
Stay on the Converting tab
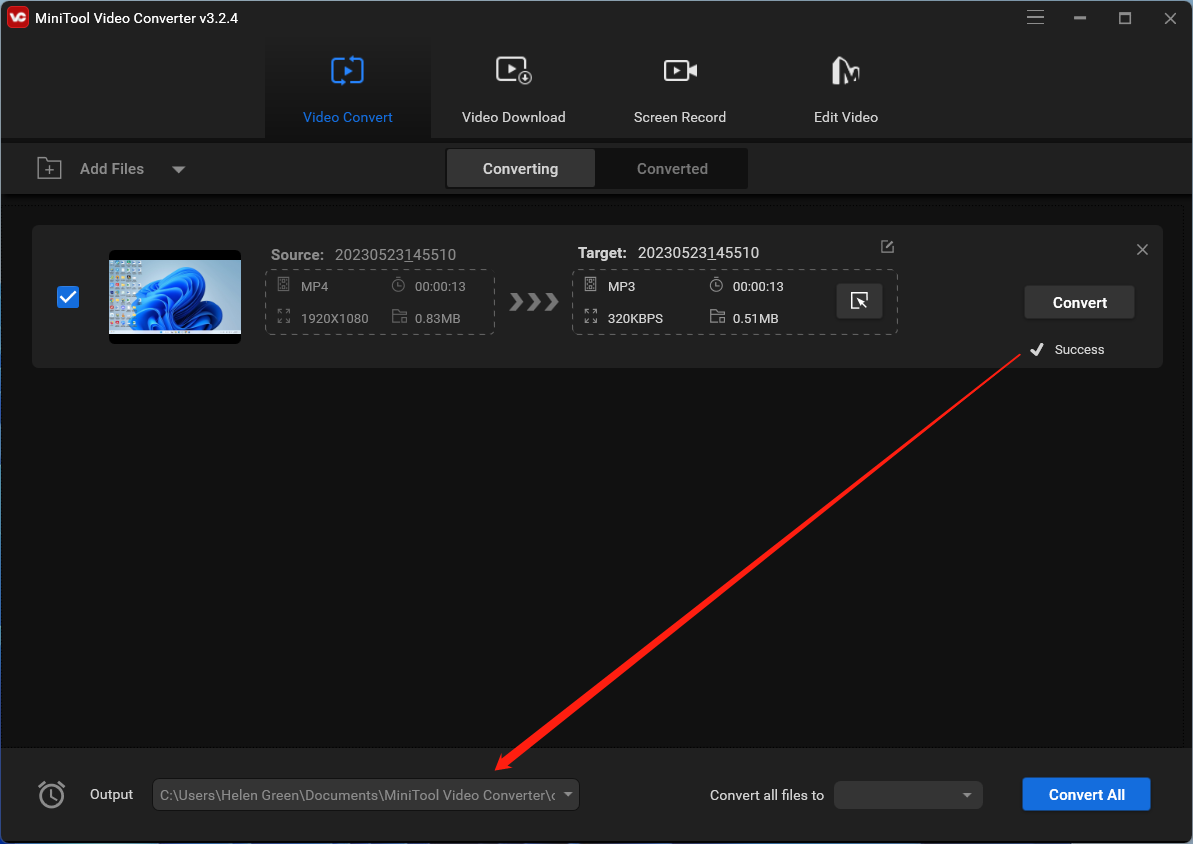point(520,168)
